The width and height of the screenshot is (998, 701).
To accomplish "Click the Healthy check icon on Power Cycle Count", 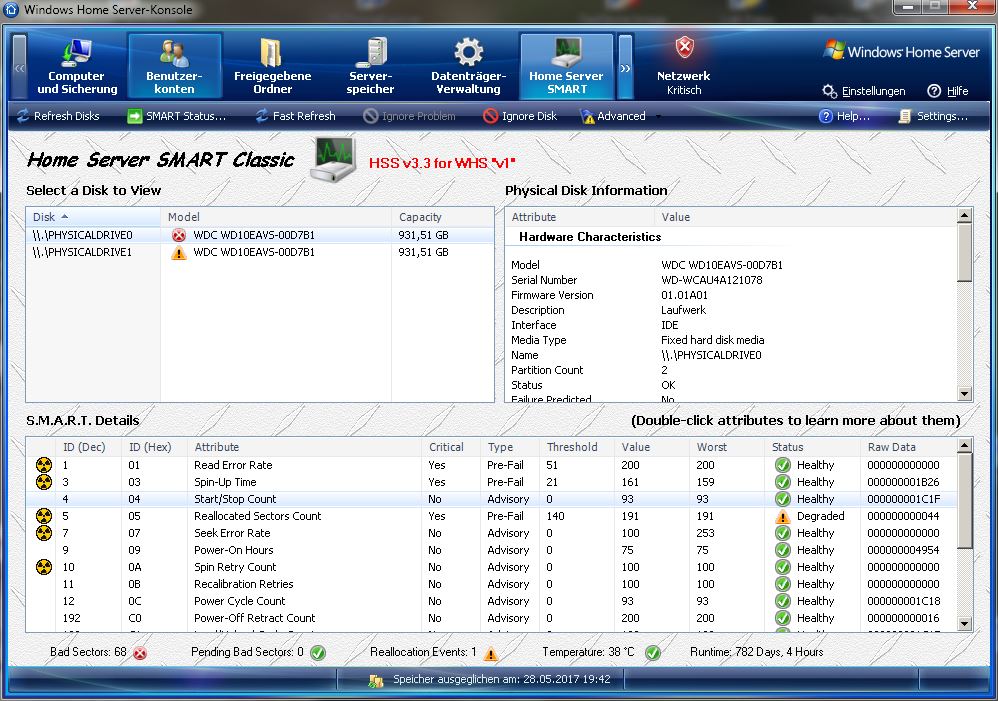I will pos(783,601).
